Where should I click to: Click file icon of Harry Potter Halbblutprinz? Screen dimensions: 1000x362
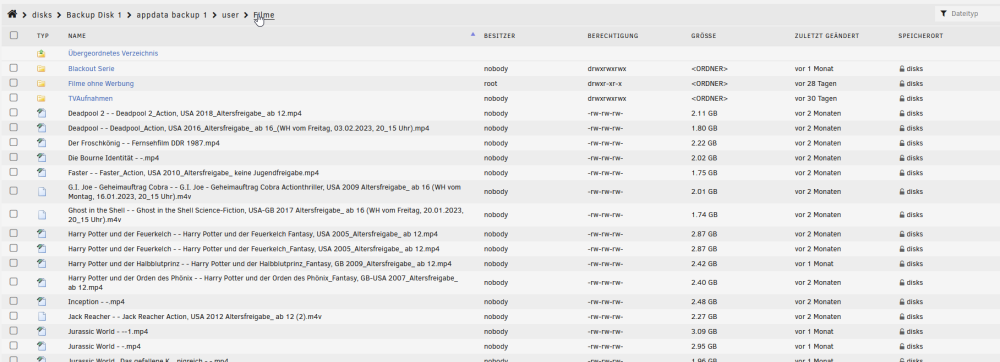pyautogui.click(x=41, y=264)
